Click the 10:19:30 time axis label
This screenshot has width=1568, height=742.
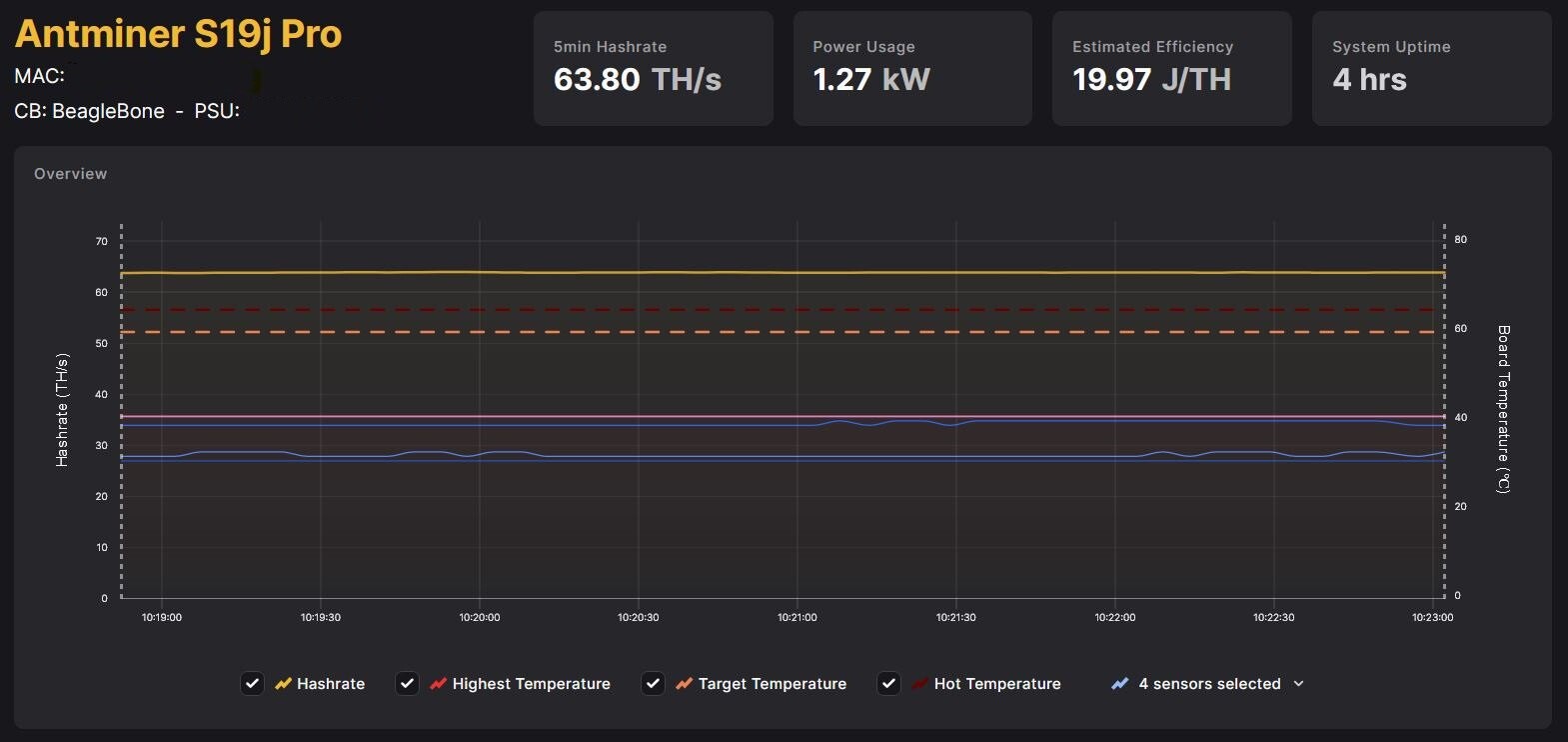pyautogui.click(x=321, y=617)
